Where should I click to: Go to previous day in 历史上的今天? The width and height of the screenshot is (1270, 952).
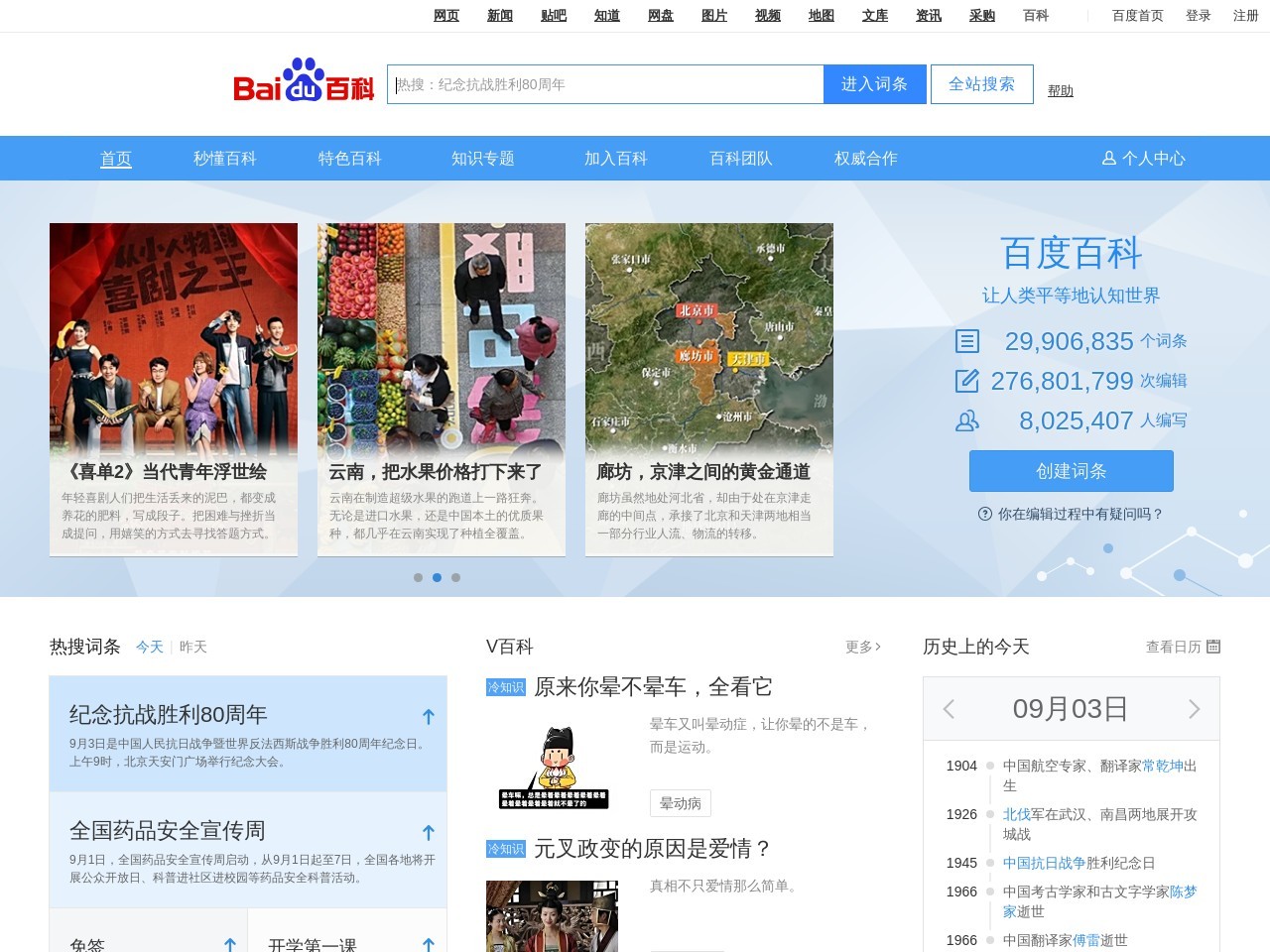coord(949,709)
